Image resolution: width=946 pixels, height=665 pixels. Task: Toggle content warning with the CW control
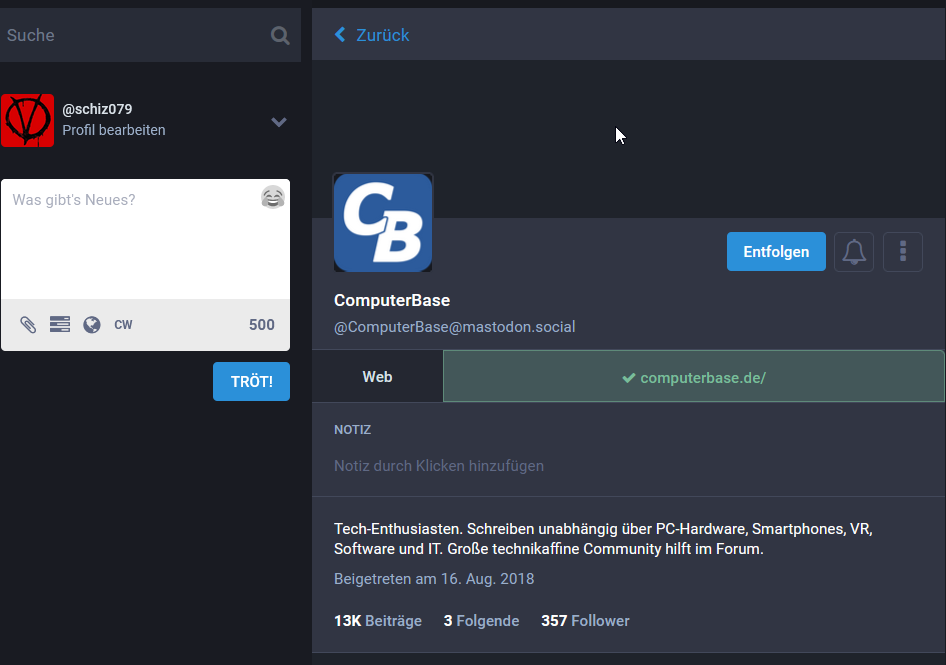pos(123,325)
